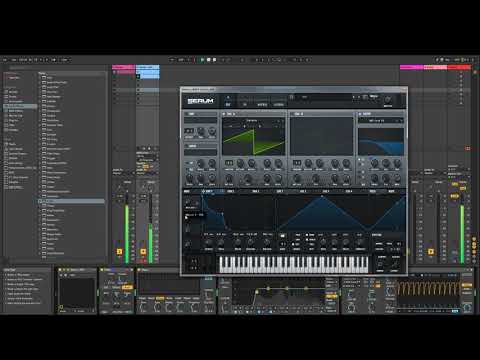This screenshot has width=480, height=360.
Task: Click Serum's Master volume knob
Action: point(388,99)
